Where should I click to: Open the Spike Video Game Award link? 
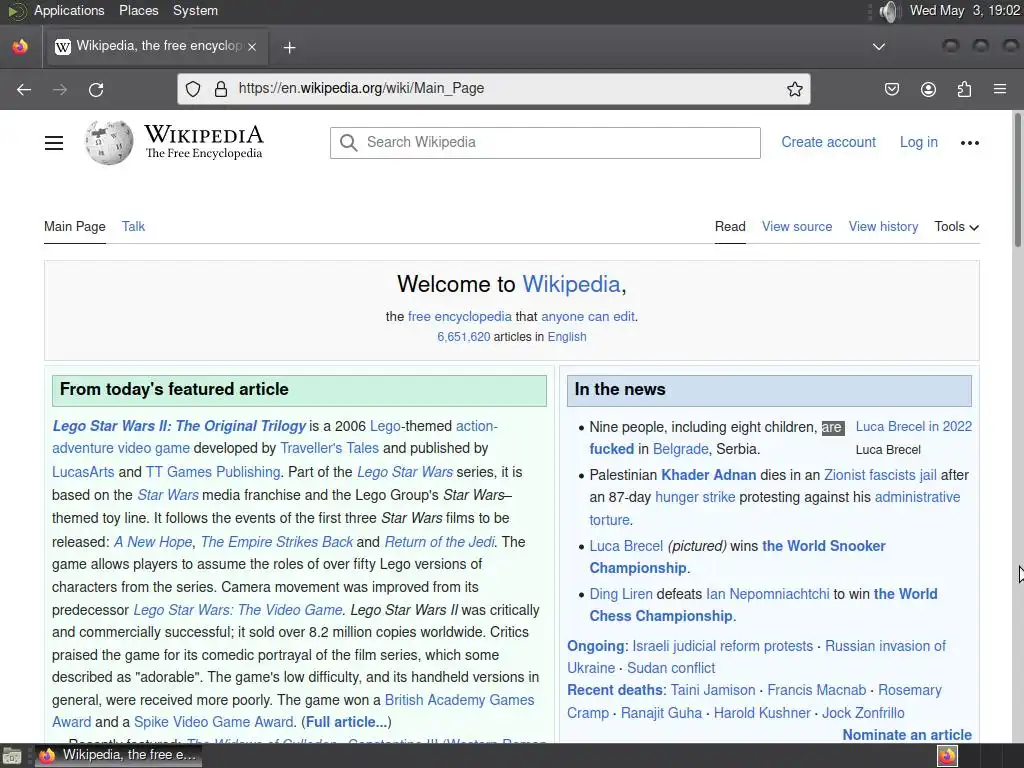coord(214,722)
